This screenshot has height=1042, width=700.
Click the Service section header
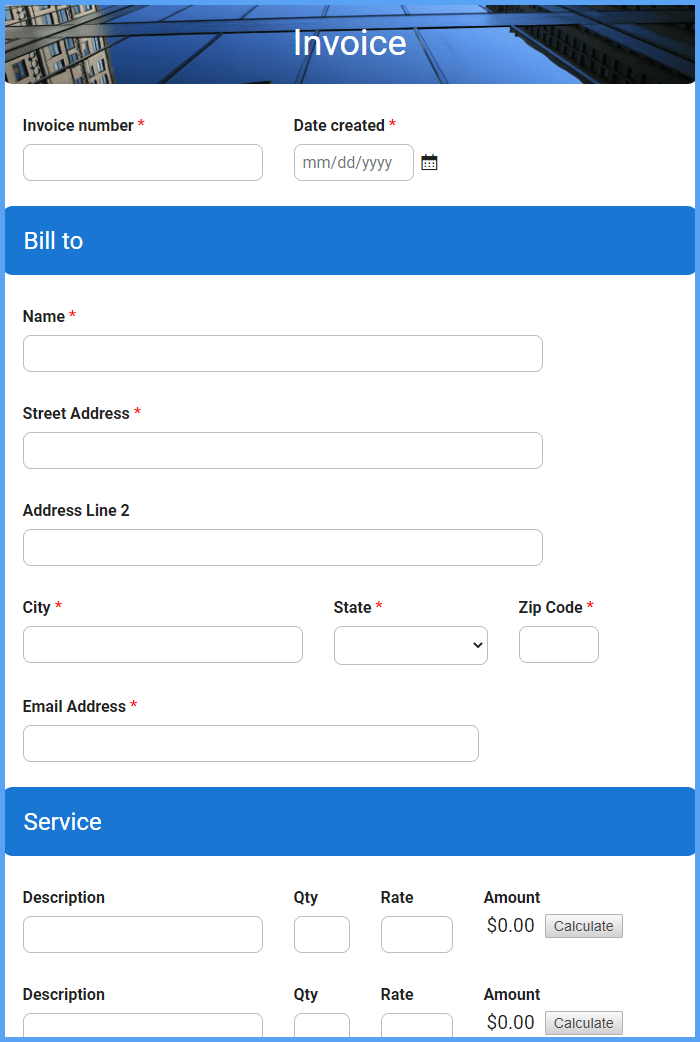(350, 821)
